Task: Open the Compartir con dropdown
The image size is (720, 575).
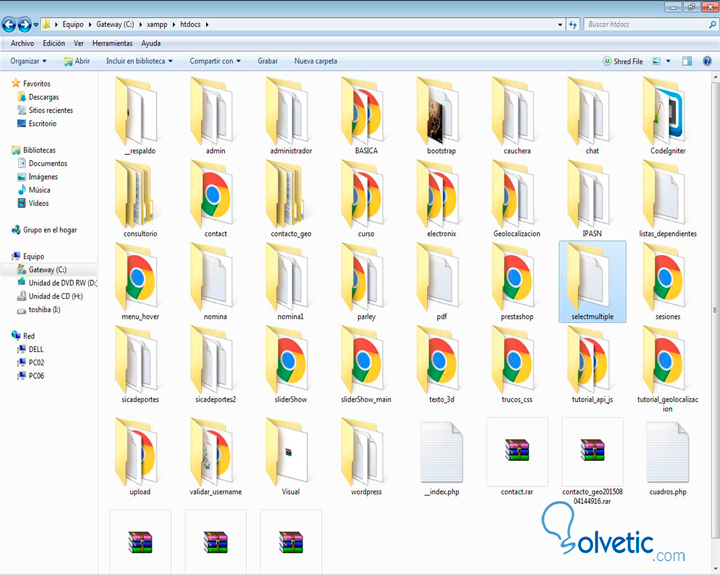Action: pyautogui.click(x=215, y=61)
